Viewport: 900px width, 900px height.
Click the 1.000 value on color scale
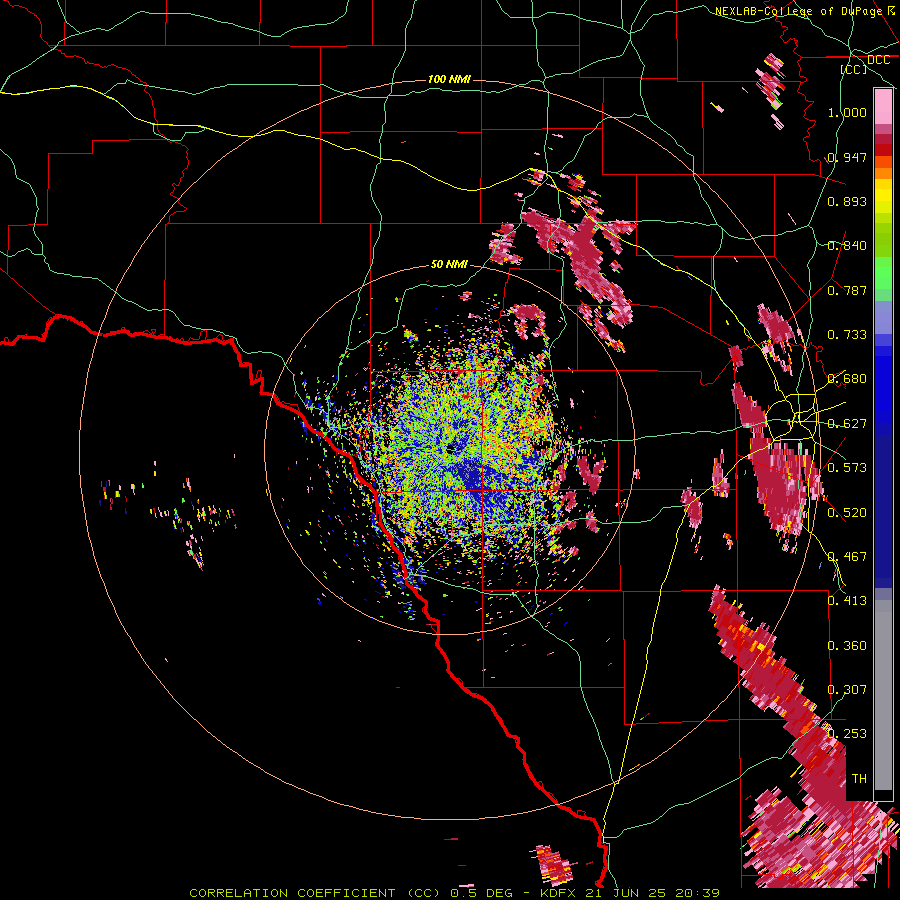coord(847,112)
